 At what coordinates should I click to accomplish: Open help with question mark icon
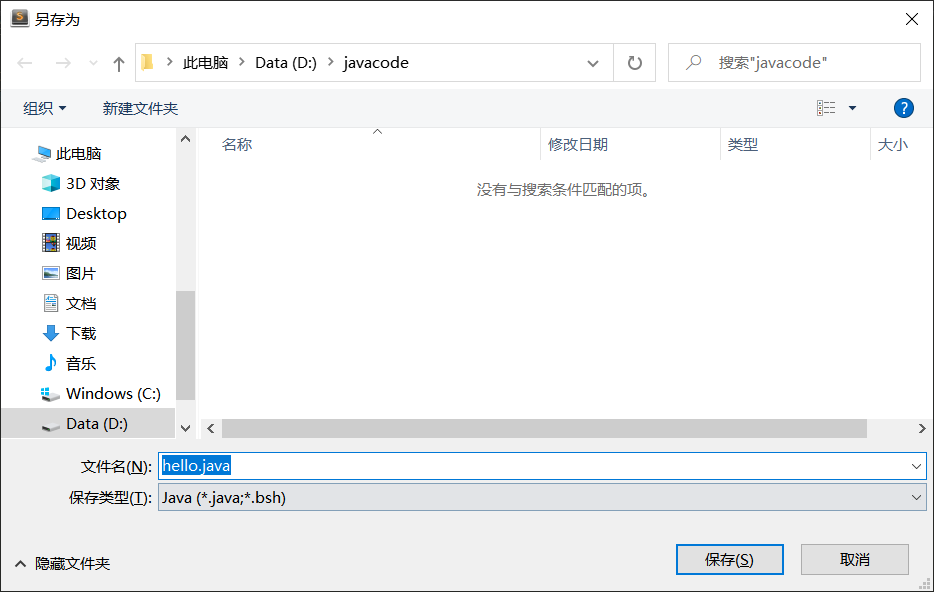[904, 108]
